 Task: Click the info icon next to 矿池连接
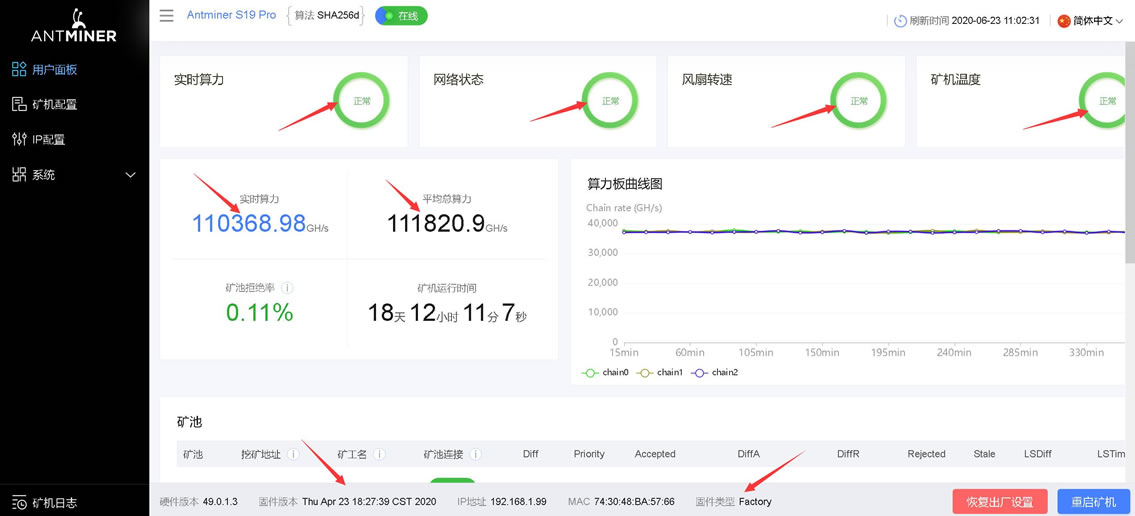(x=476, y=454)
